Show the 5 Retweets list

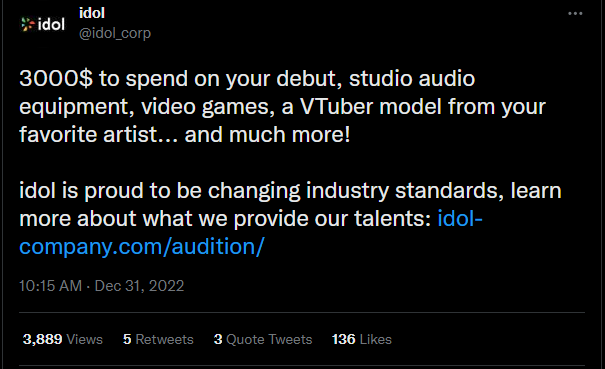pos(158,339)
